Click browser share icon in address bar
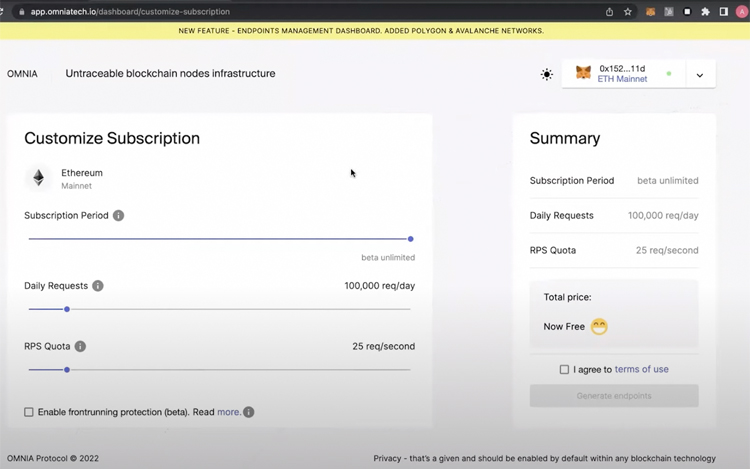 609,11
